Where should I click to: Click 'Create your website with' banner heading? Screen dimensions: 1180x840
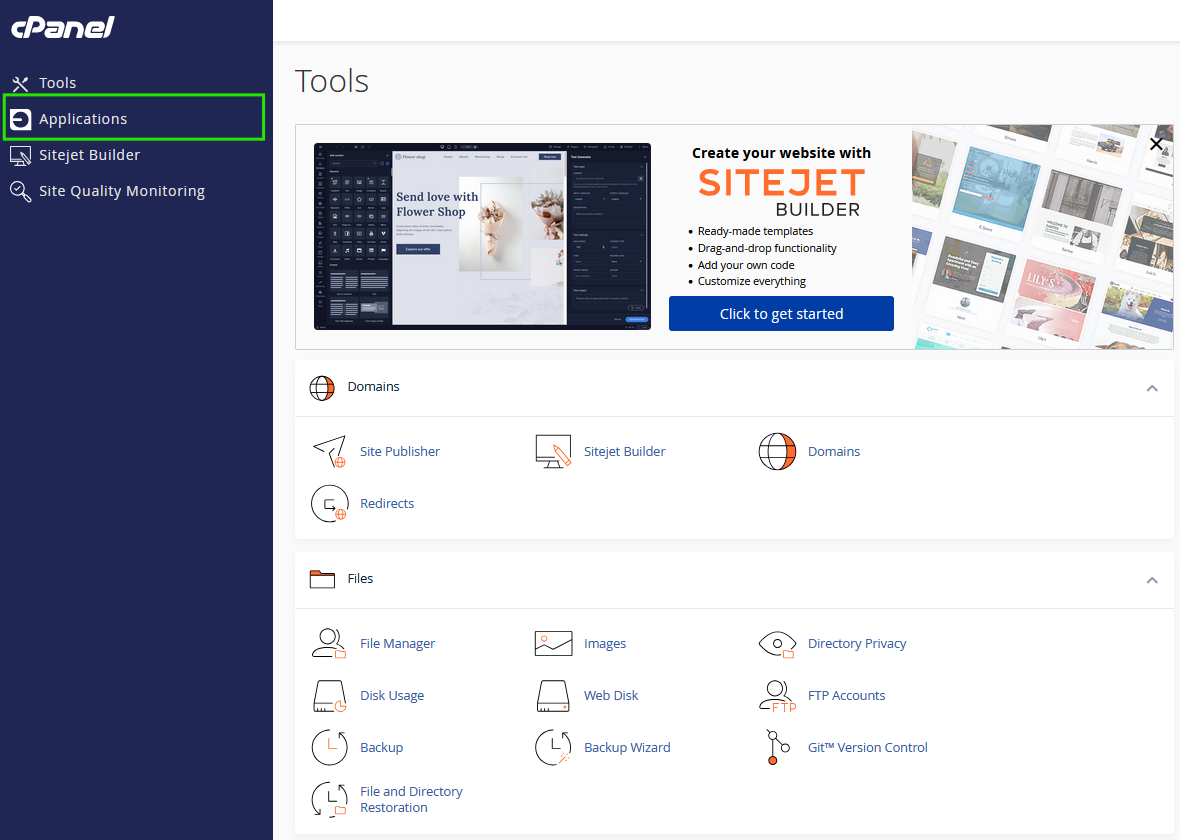[x=781, y=153]
